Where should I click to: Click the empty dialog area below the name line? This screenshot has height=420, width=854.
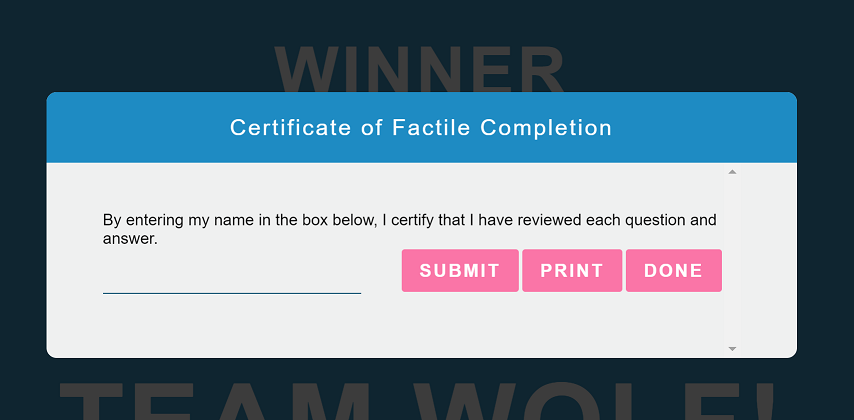[300, 325]
